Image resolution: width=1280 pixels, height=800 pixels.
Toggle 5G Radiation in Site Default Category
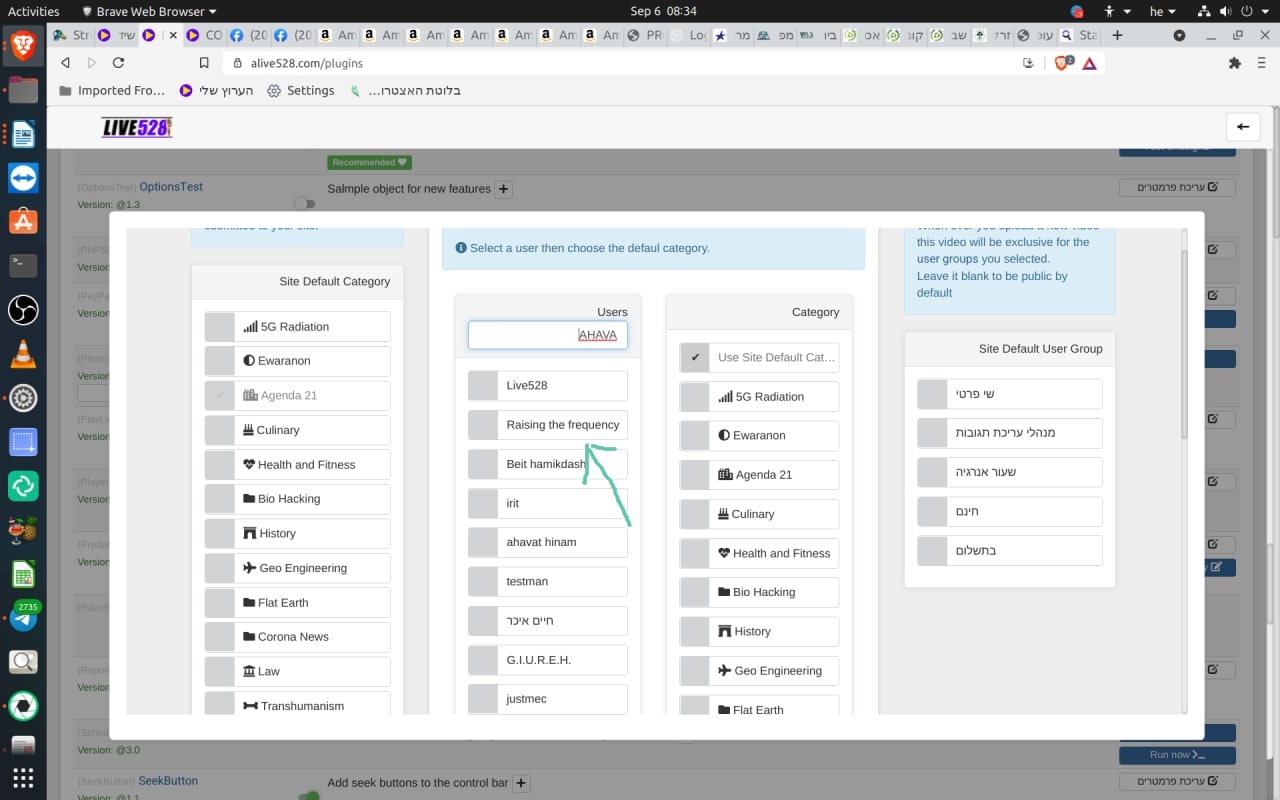pyautogui.click(x=219, y=326)
